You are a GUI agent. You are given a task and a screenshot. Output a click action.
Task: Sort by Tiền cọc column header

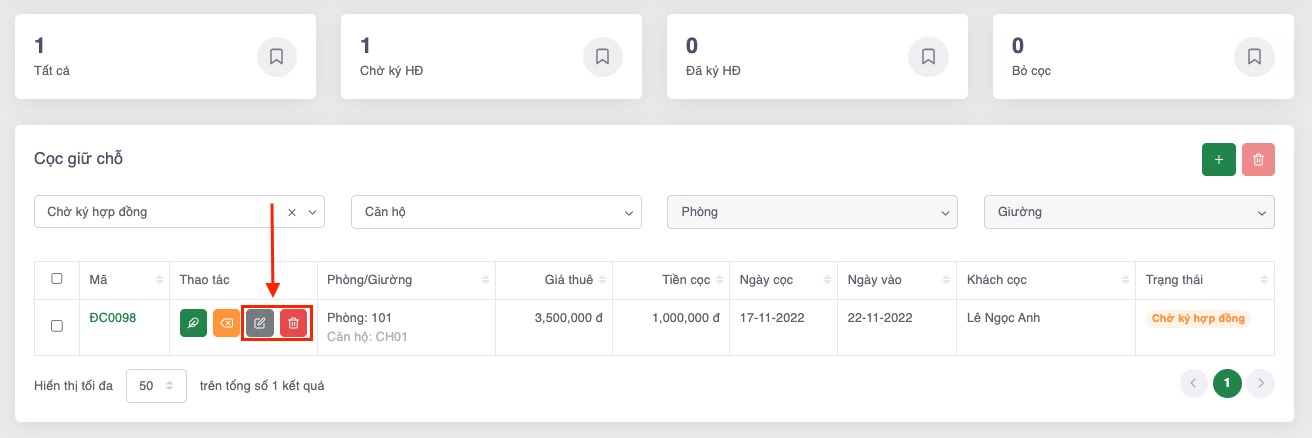[x=685, y=279]
